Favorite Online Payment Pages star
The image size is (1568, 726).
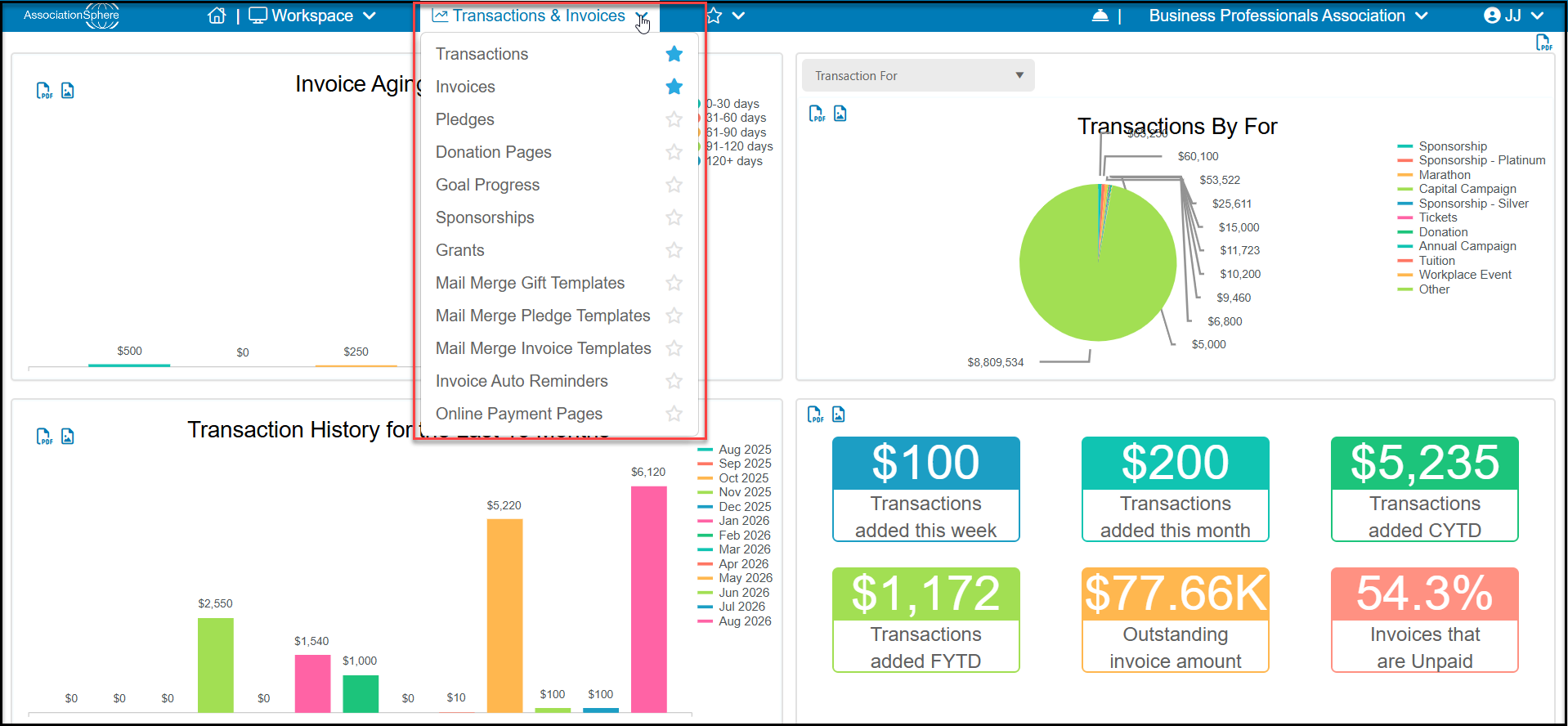click(674, 414)
